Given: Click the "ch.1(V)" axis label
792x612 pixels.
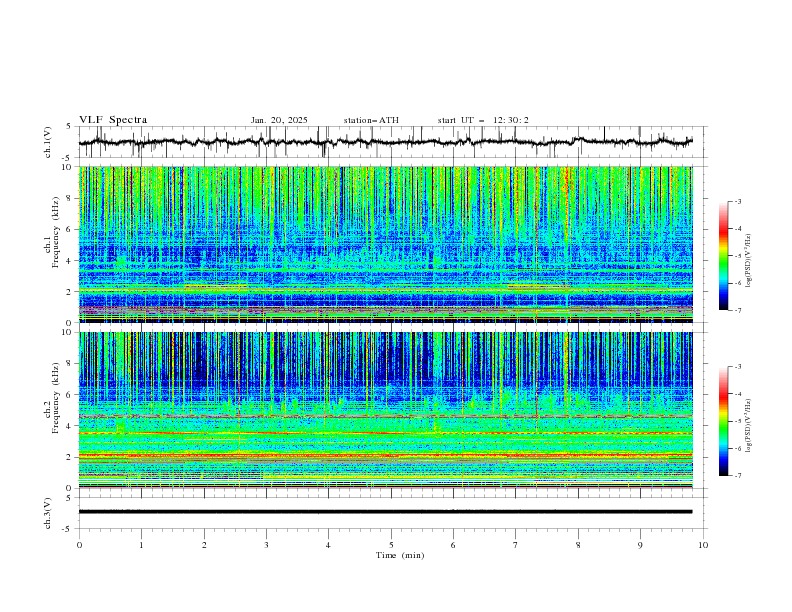Looking at the screenshot, I should (48, 142).
